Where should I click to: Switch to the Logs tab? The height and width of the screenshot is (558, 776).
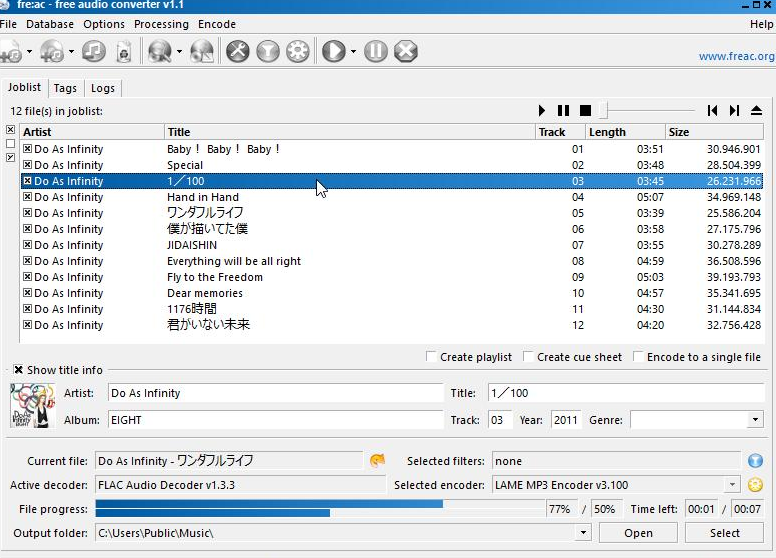coord(103,88)
